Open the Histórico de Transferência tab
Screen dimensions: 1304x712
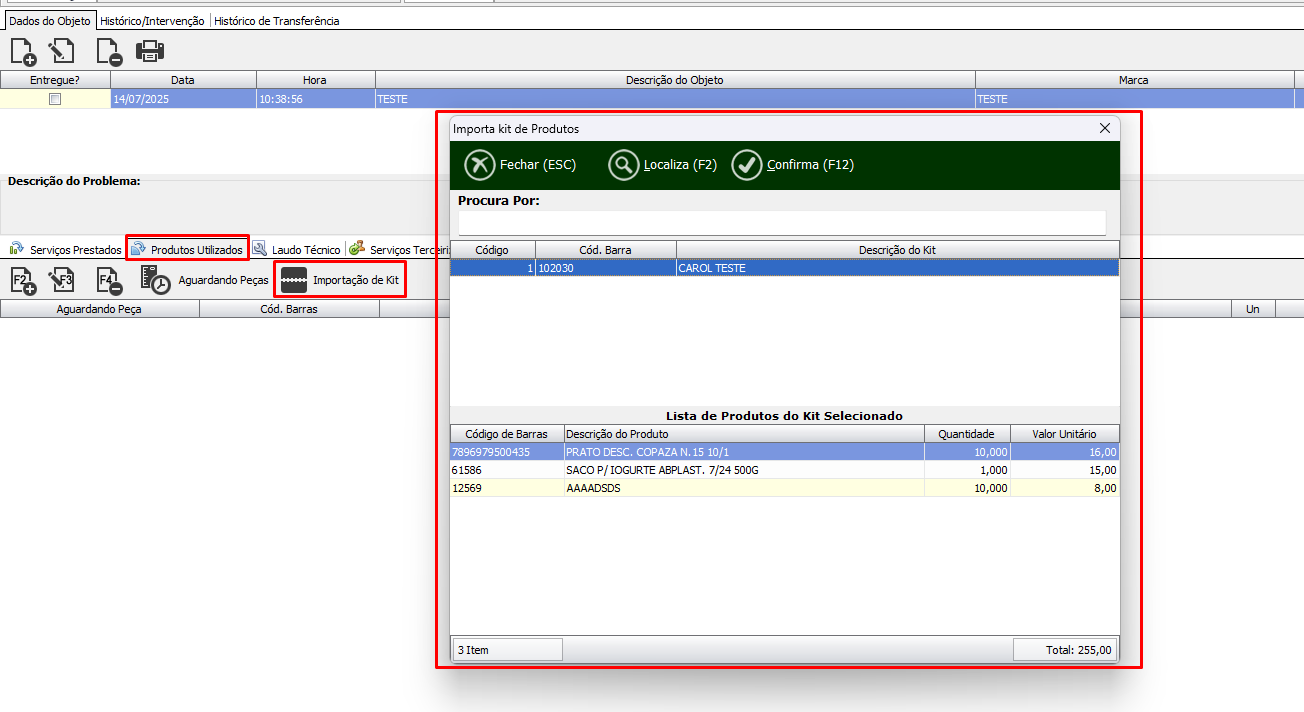[x=277, y=21]
